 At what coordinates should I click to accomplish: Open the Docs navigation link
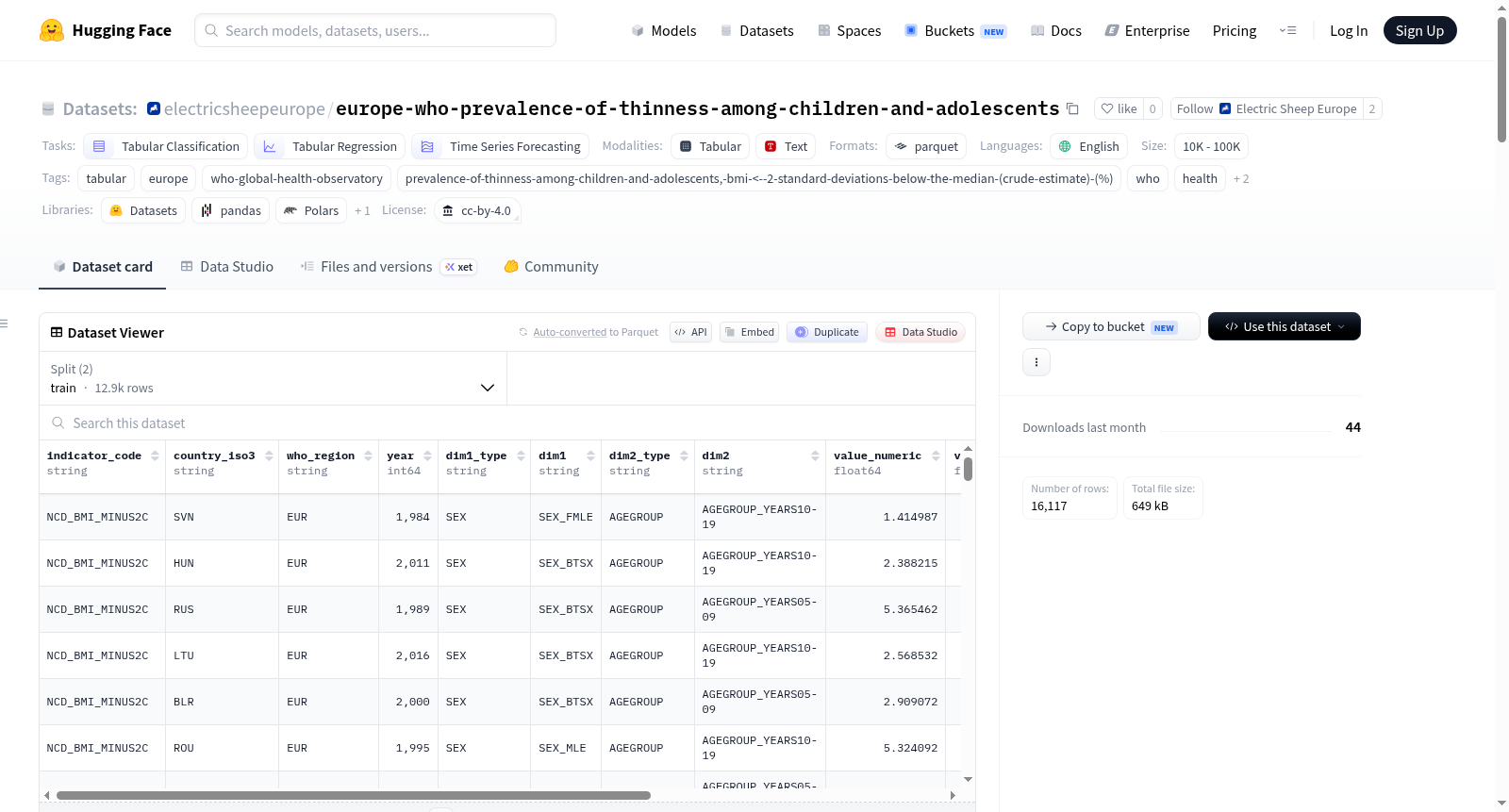[1056, 30]
